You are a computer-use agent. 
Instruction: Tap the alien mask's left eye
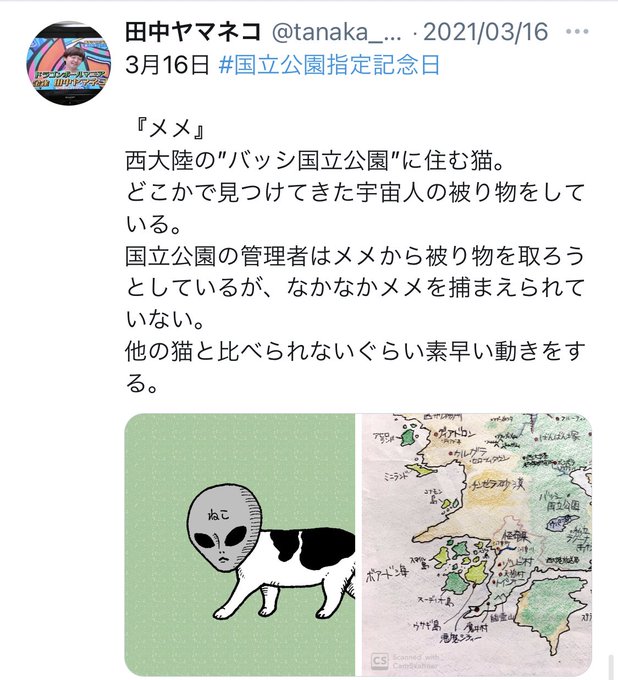205,540
